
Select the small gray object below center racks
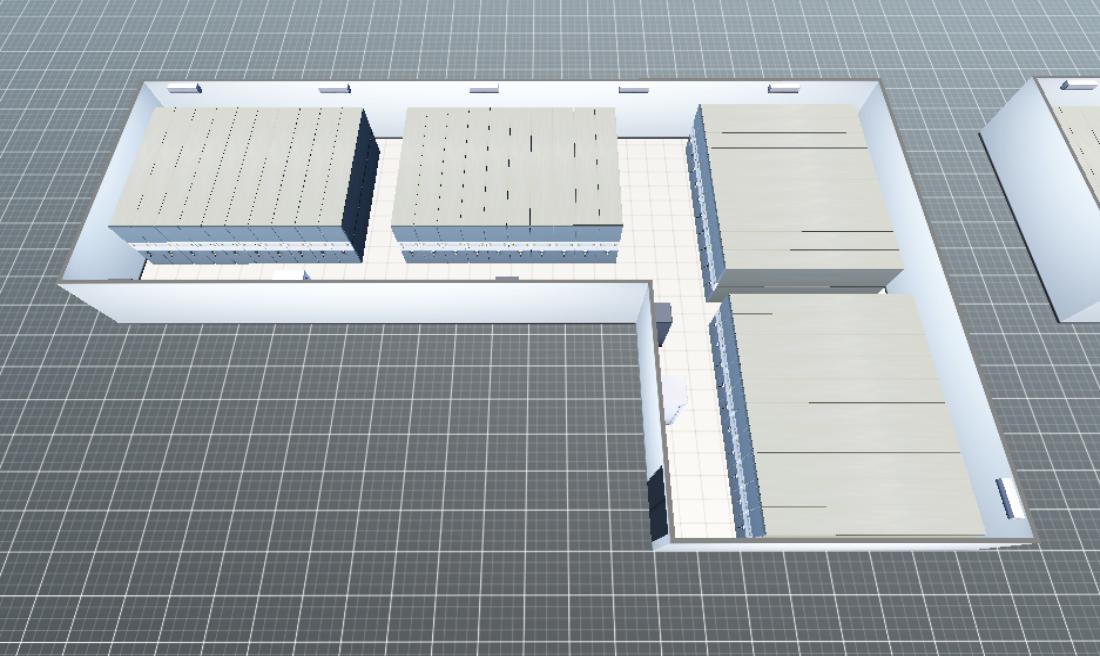tap(507, 277)
